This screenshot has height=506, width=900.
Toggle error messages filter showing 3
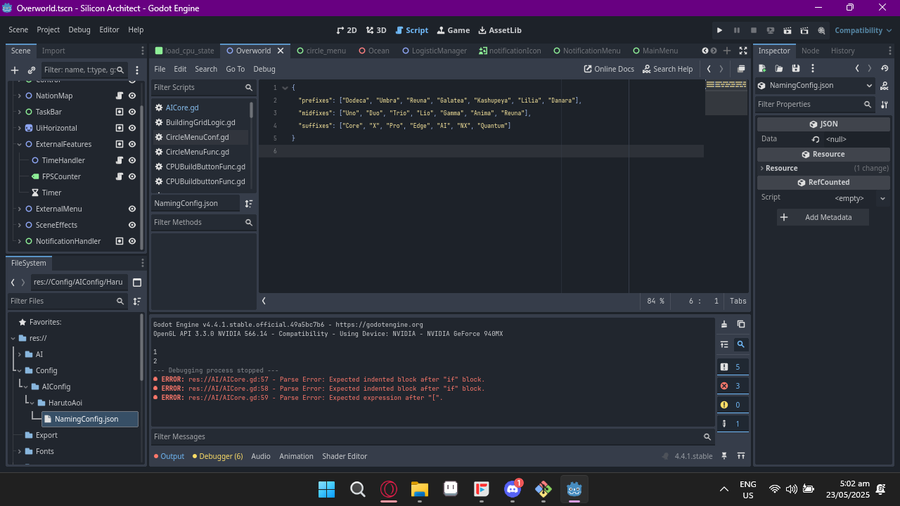pyautogui.click(x=732, y=386)
